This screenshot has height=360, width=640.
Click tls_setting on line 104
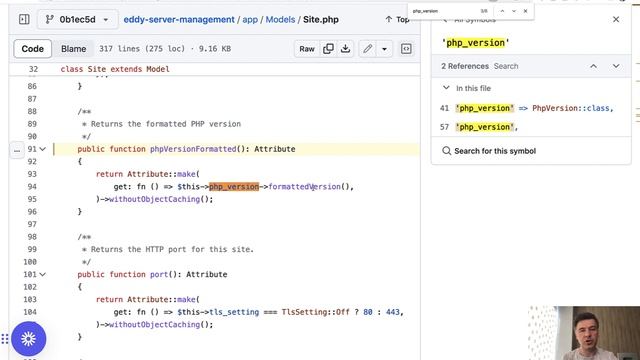point(234,312)
